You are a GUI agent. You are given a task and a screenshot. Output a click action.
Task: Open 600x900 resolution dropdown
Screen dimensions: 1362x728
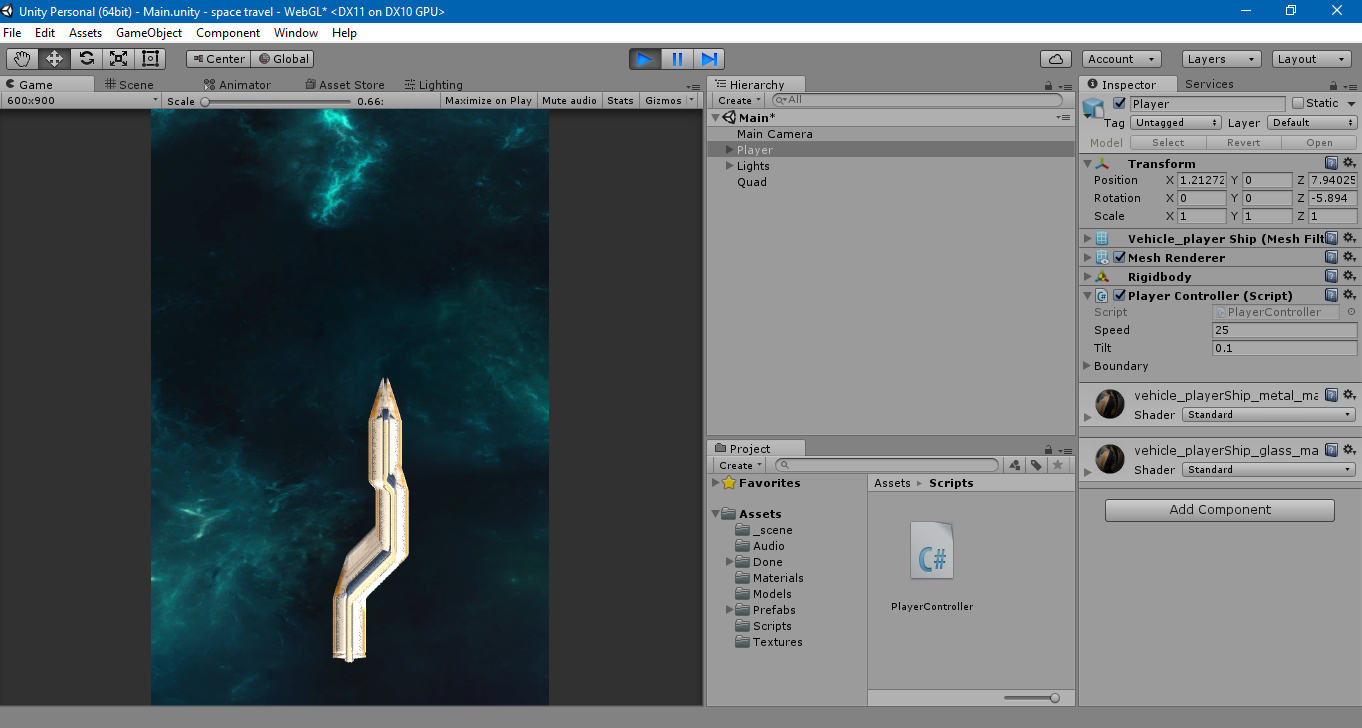(x=81, y=100)
